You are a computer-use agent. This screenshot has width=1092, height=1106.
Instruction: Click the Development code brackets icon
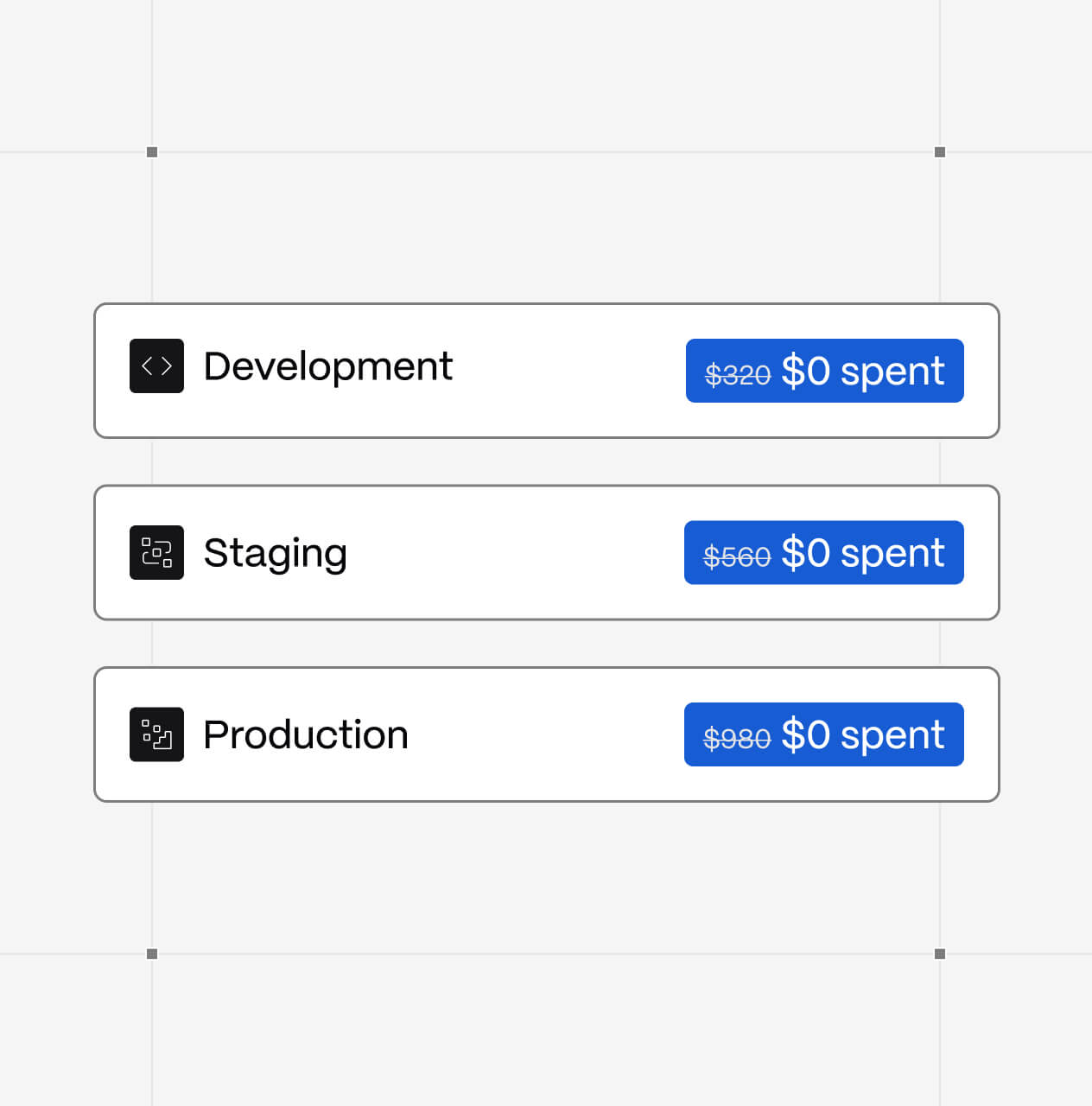[156, 365]
